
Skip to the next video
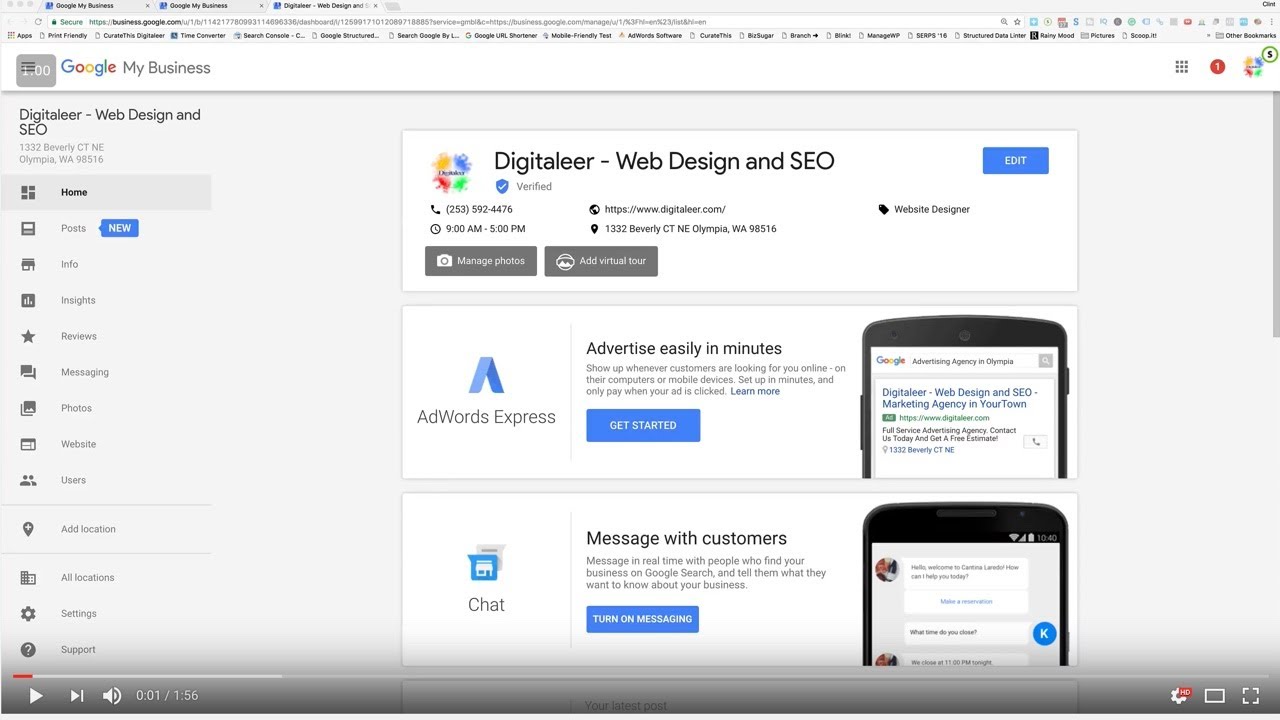point(77,696)
